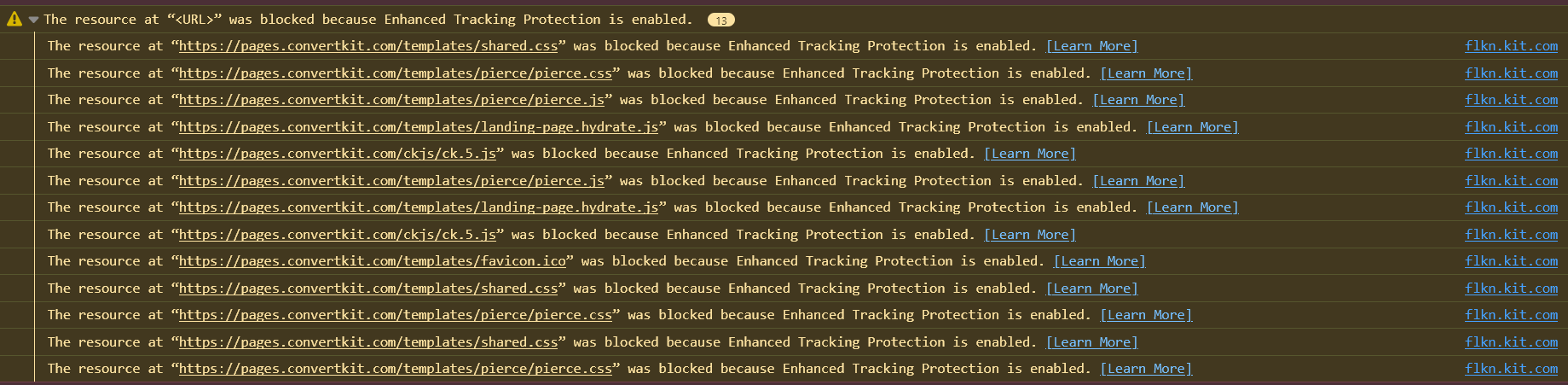This screenshot has width=1568, height=385.
Task: Click Learn More on the favicon.ico warning
Action: [1099, 261]
